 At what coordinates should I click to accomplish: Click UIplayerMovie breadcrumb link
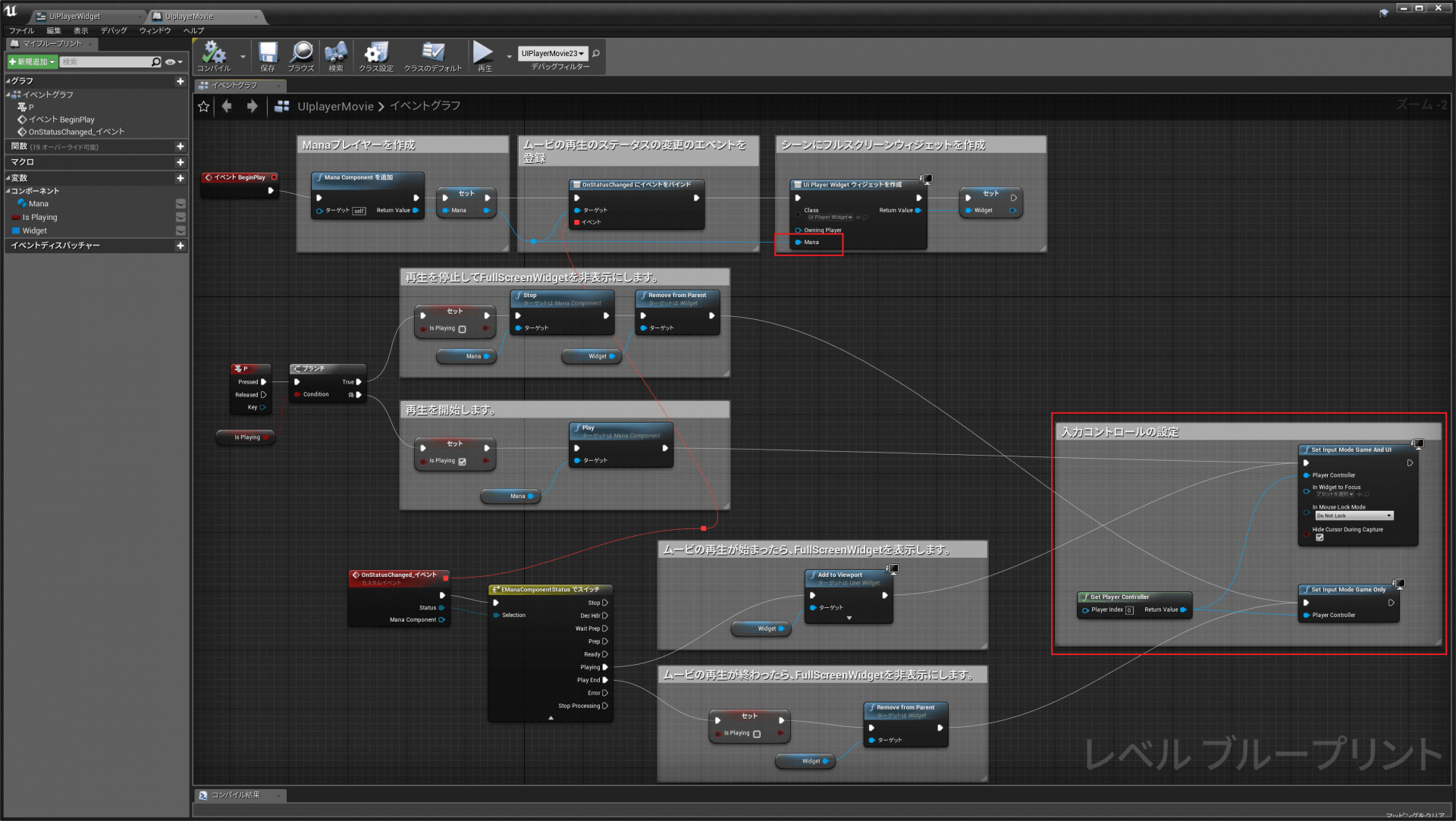click(x=335, y=106)
